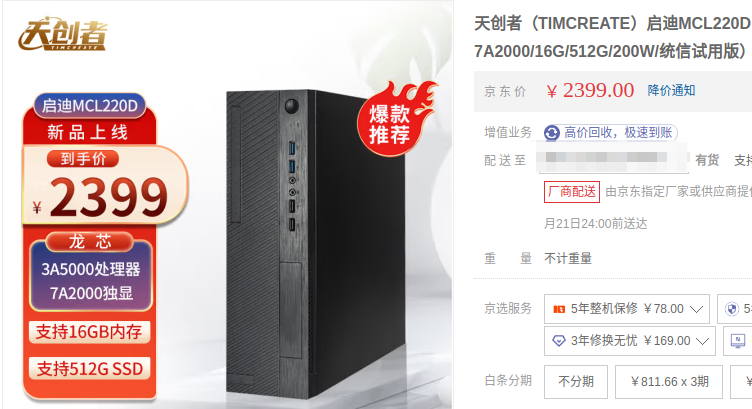752x409 pixels.
Task: Click the 爆款推荐 flame badge
Action: pos(396,119)
